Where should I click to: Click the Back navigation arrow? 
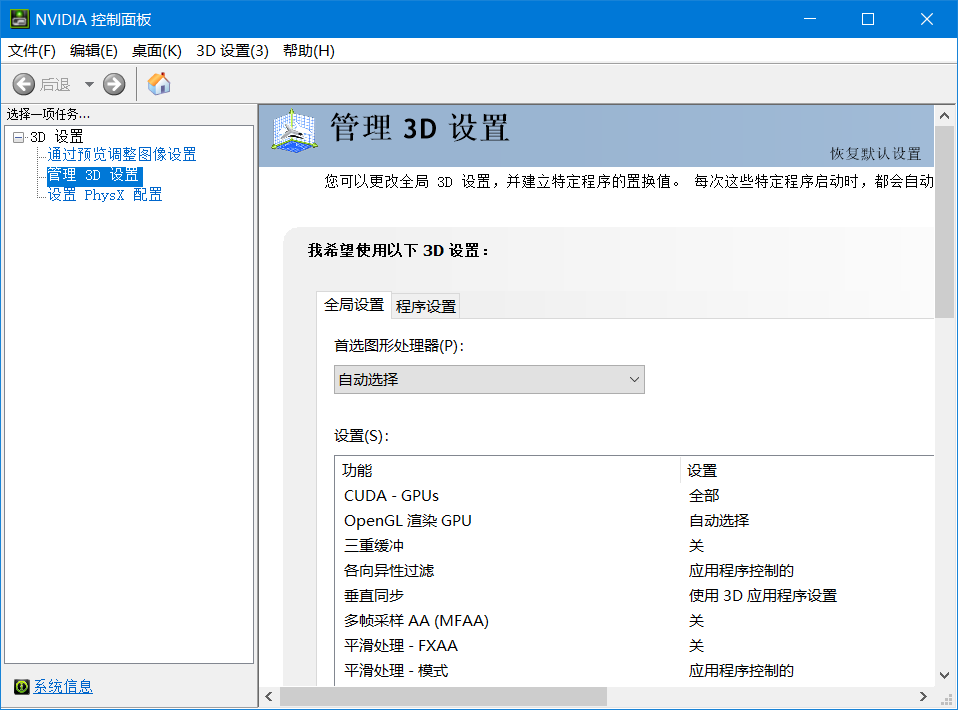tap(24, 84)
